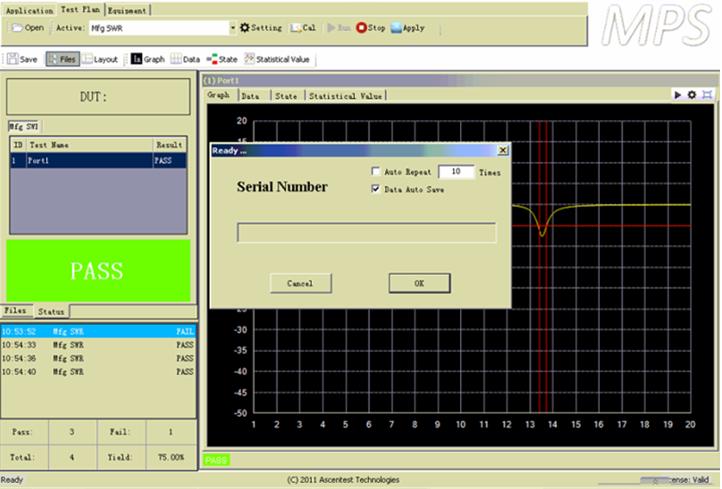Click the Layout toolbar icon
Screen dimensions: 722x489
[87, 59]
